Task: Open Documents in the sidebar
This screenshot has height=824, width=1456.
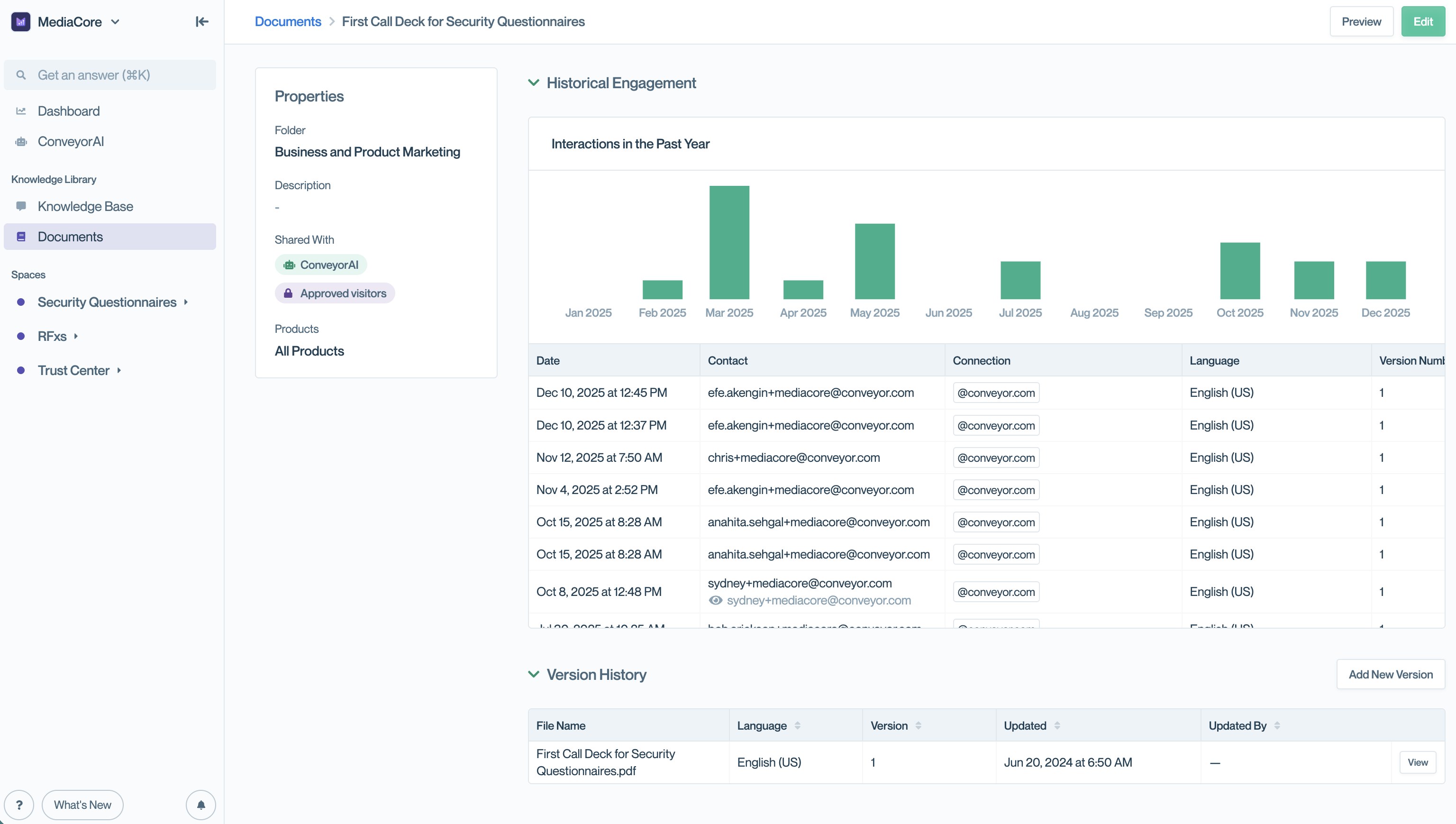Action: point(70,237)
